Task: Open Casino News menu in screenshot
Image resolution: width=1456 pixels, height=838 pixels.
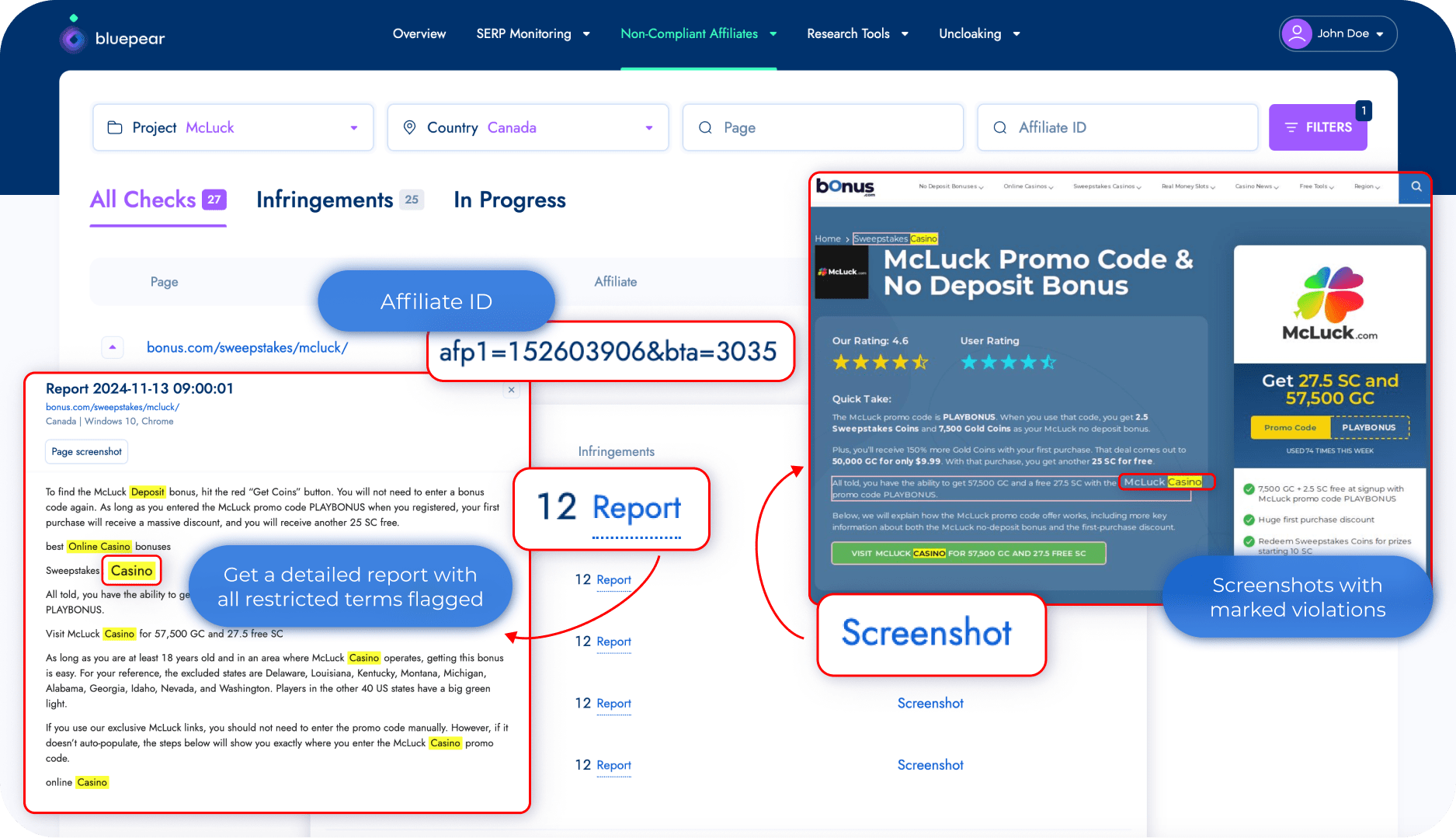Action: point(1256,186)
